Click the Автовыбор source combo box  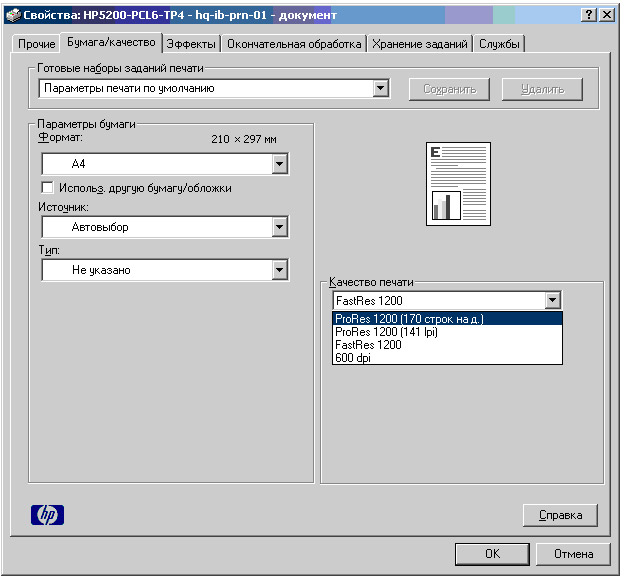(x=165, y=227)
